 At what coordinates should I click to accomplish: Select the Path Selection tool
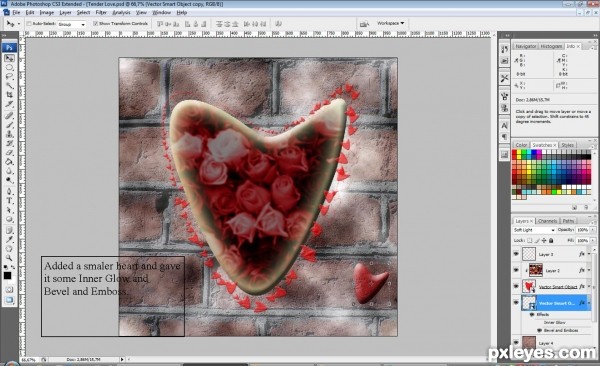coord(9,210)
